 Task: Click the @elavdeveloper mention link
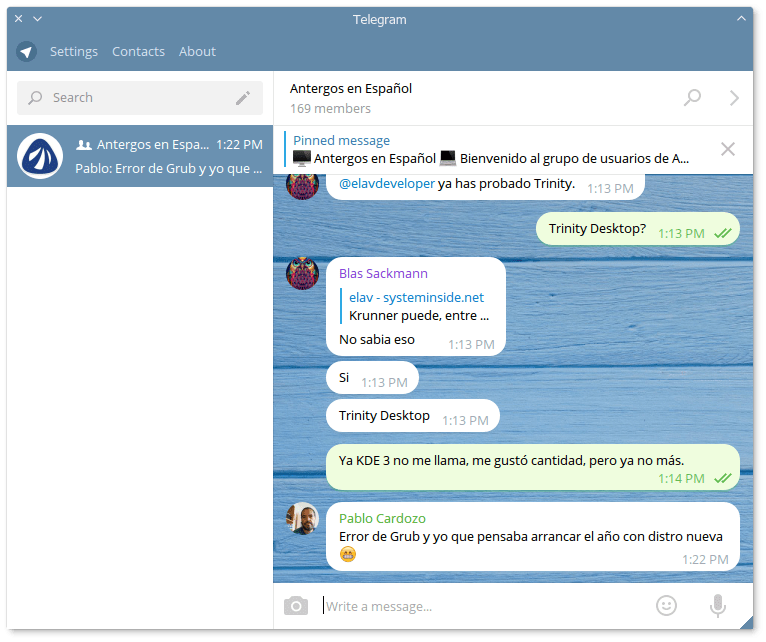tap(386, 184)
